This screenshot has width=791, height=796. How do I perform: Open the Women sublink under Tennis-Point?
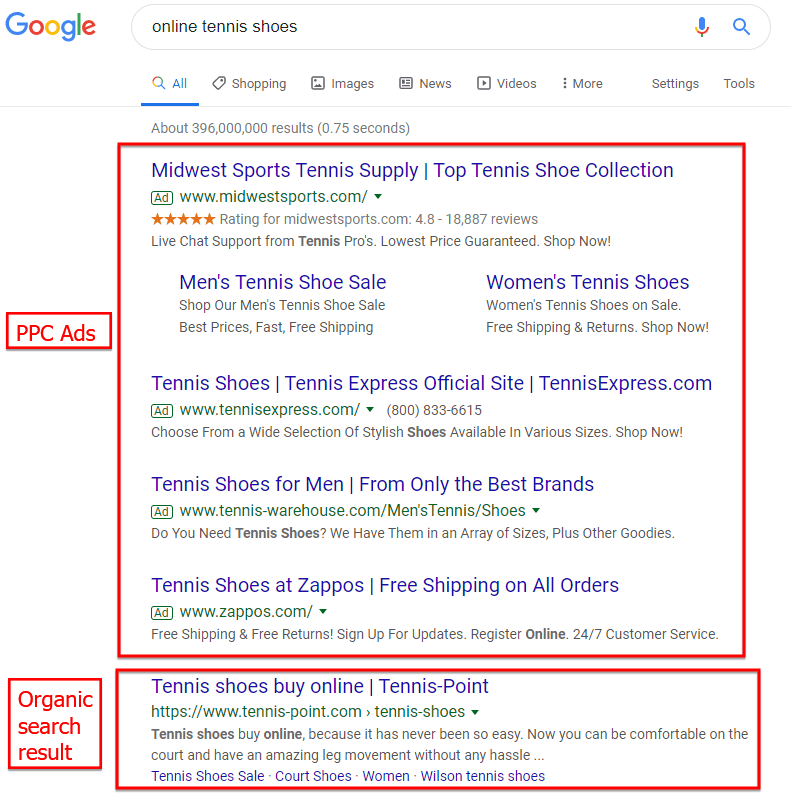click(386, 776)
